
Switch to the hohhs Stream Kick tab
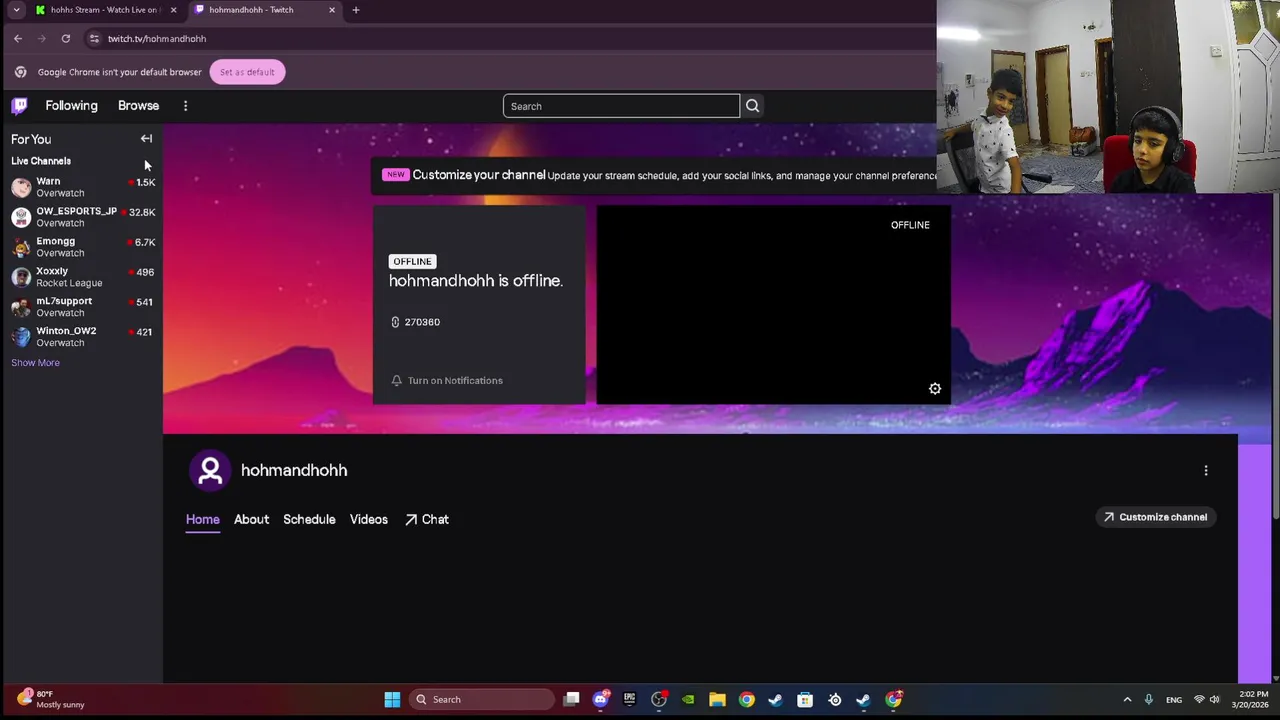[x=105, y=10]
